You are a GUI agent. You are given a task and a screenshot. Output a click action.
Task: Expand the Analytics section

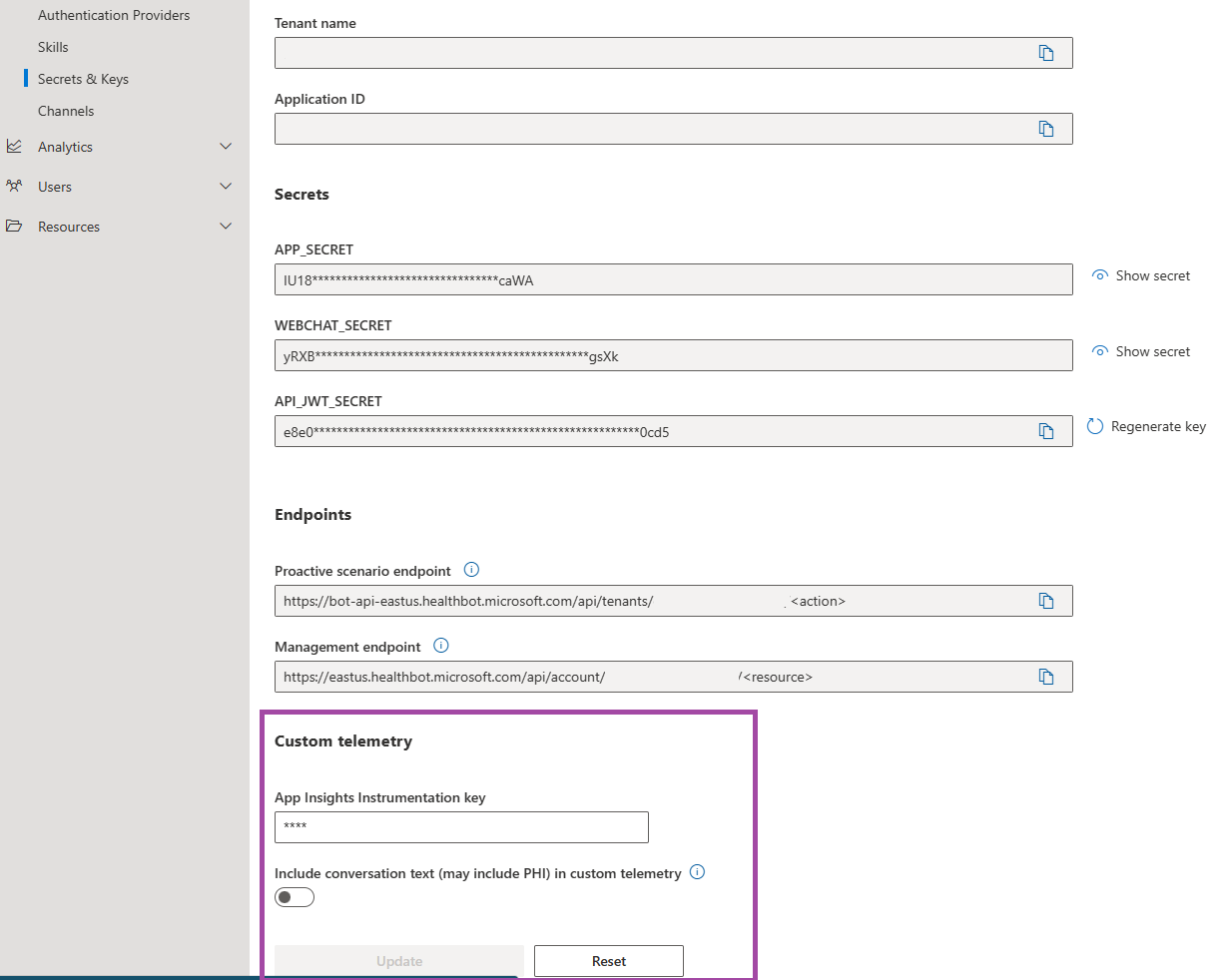pos(64,147)
